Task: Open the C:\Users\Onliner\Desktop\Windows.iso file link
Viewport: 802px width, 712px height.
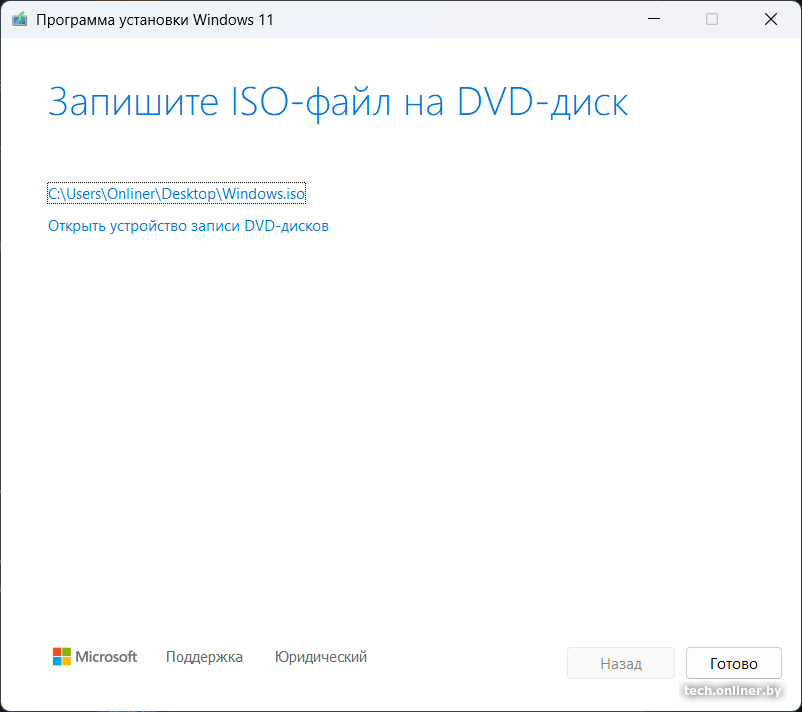Action: tap(176, 193)
